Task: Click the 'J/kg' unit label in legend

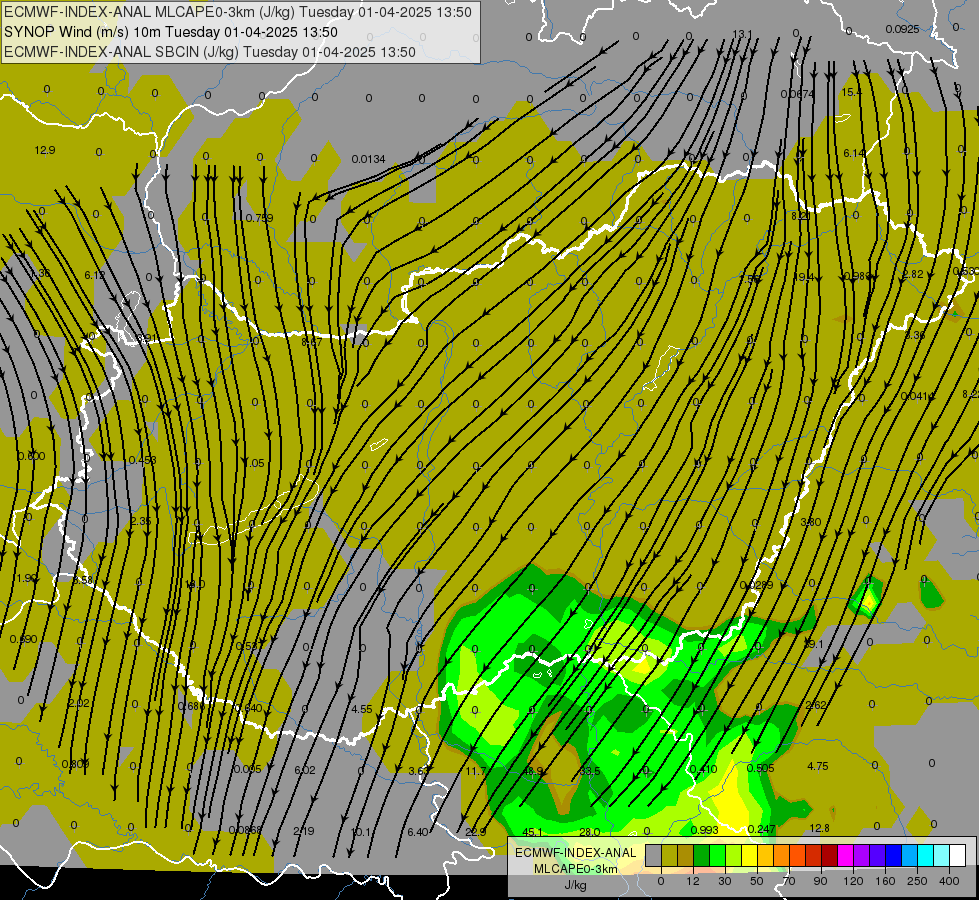Action: click(x=575, y=885)
